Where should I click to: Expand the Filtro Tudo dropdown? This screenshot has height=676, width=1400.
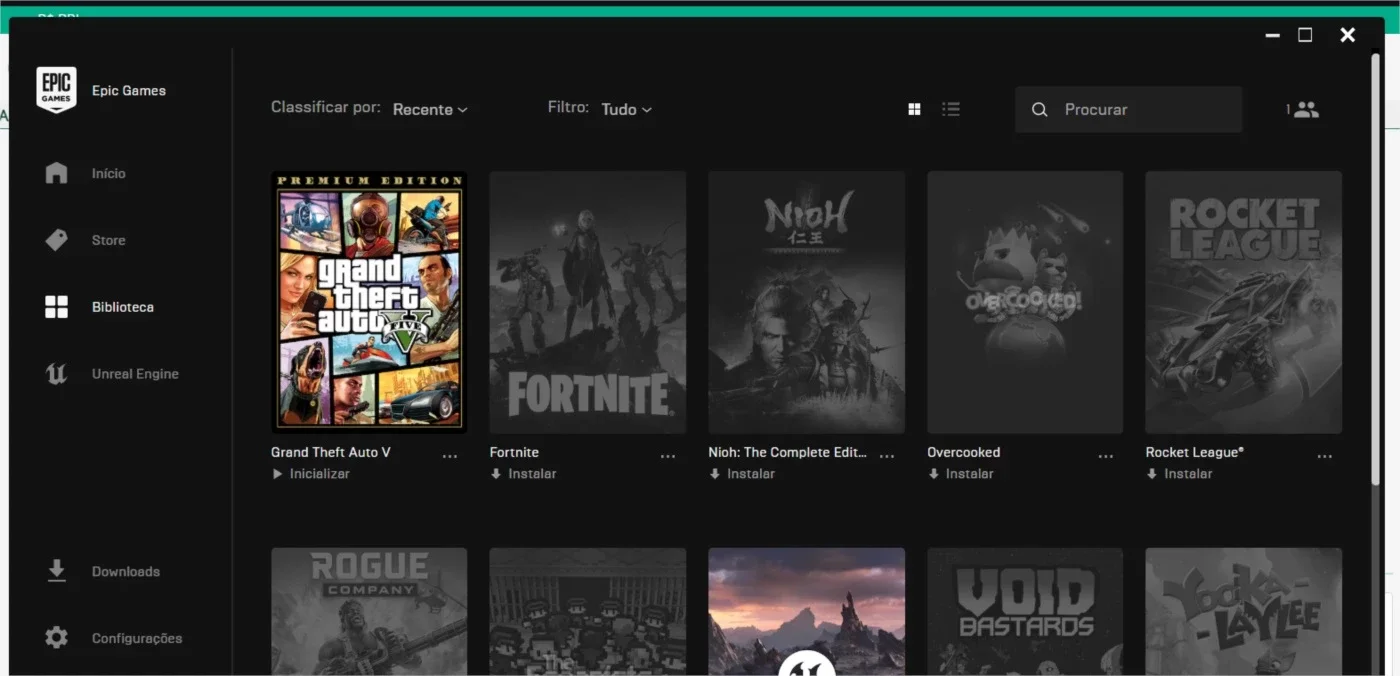[x=627, y=109]
